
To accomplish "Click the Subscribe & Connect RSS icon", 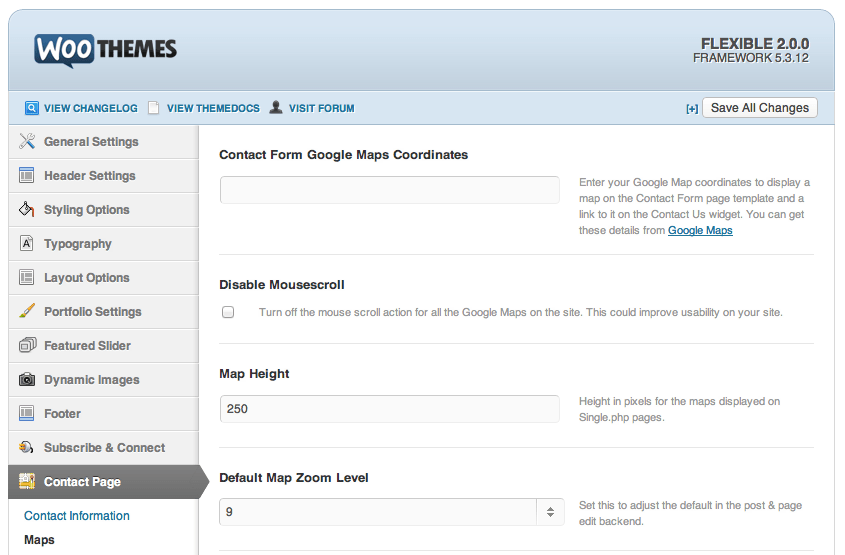I will (x=27, y=447).
